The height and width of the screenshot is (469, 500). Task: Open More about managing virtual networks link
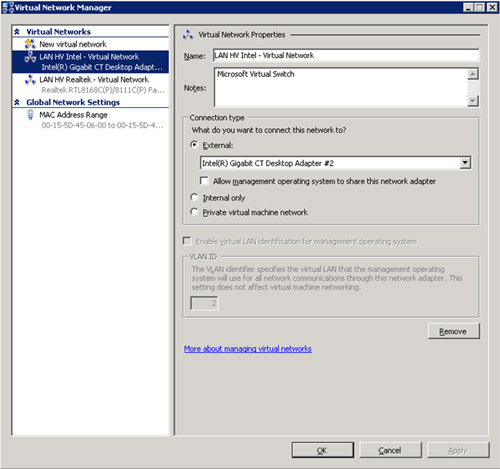(x=248, y=349)
